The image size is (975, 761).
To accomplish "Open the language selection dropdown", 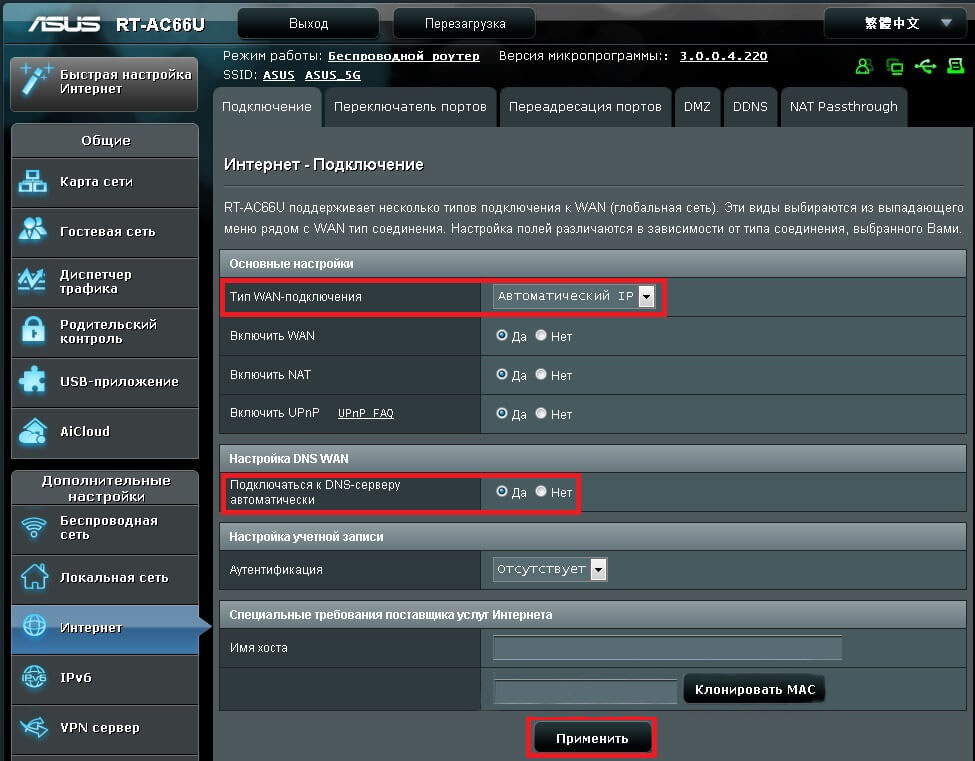I will coord(896,24).
